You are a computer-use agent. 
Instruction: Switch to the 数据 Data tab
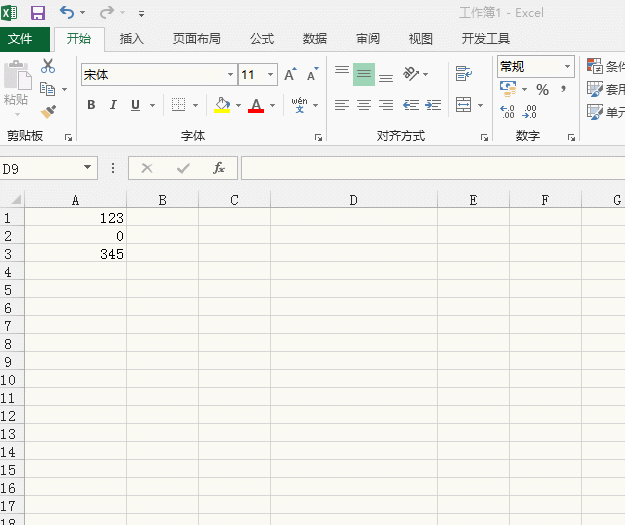click(x=315, y=39)
